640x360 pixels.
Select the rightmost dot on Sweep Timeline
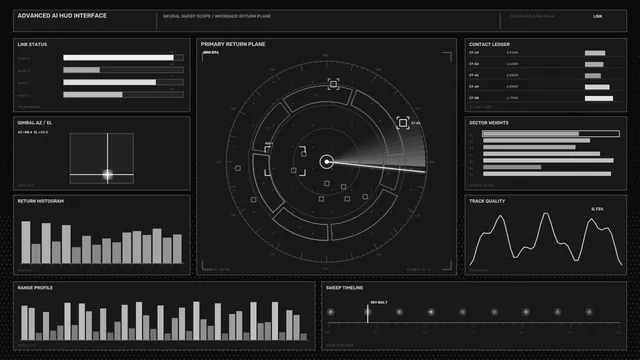point(589,312)
